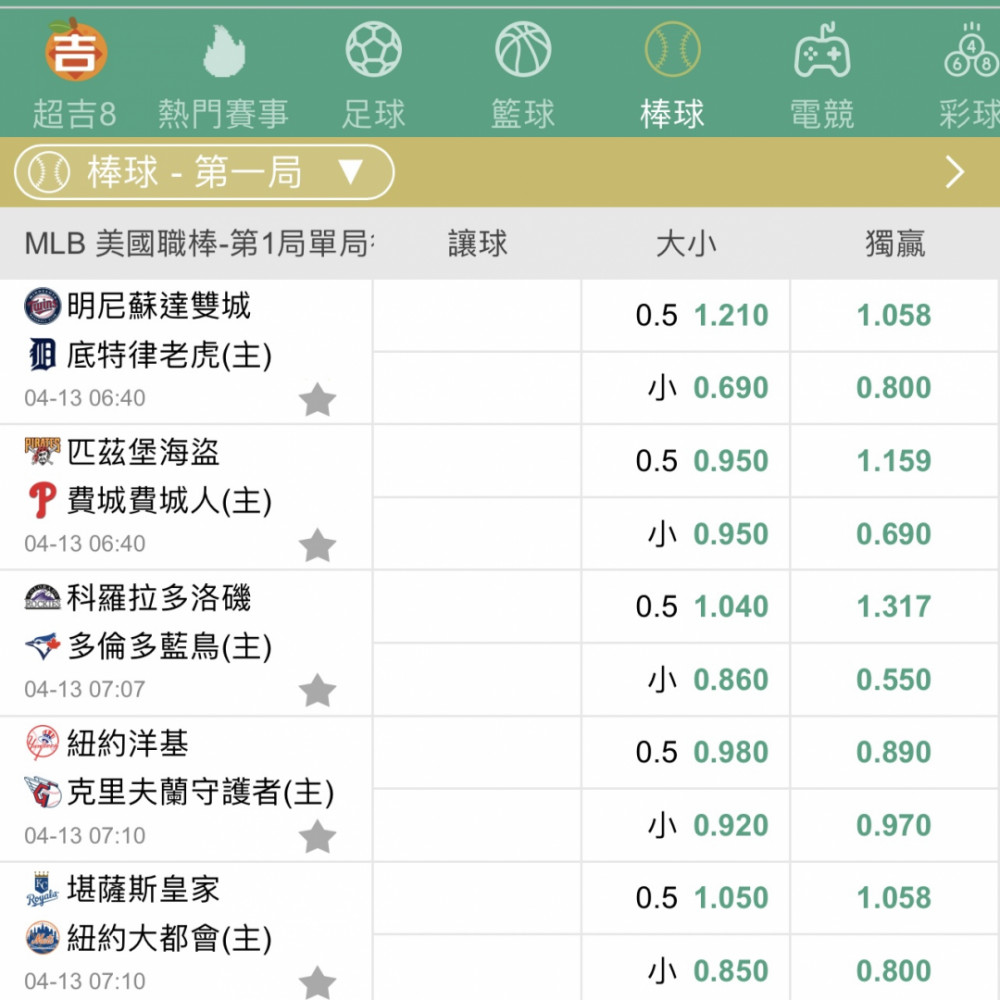Image resolution: width=1000 pixels, height=1000 pixels.
Task: Bet over 0.5 at 0.950 for 海盜 game
Action: 686,460
